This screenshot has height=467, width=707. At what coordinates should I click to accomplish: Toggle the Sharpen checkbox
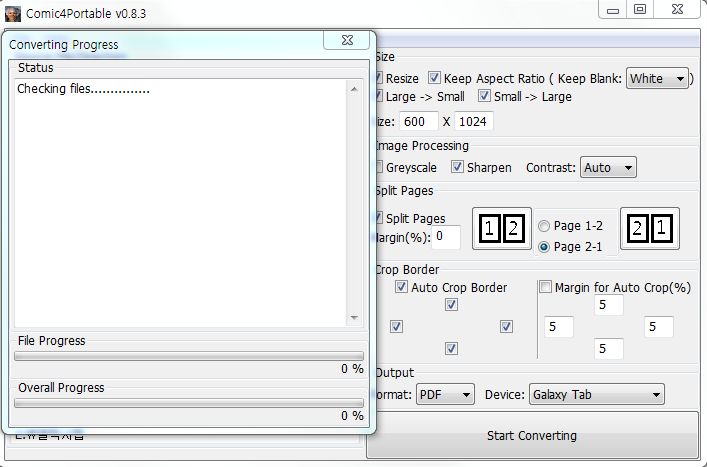(x=457, y=167)
